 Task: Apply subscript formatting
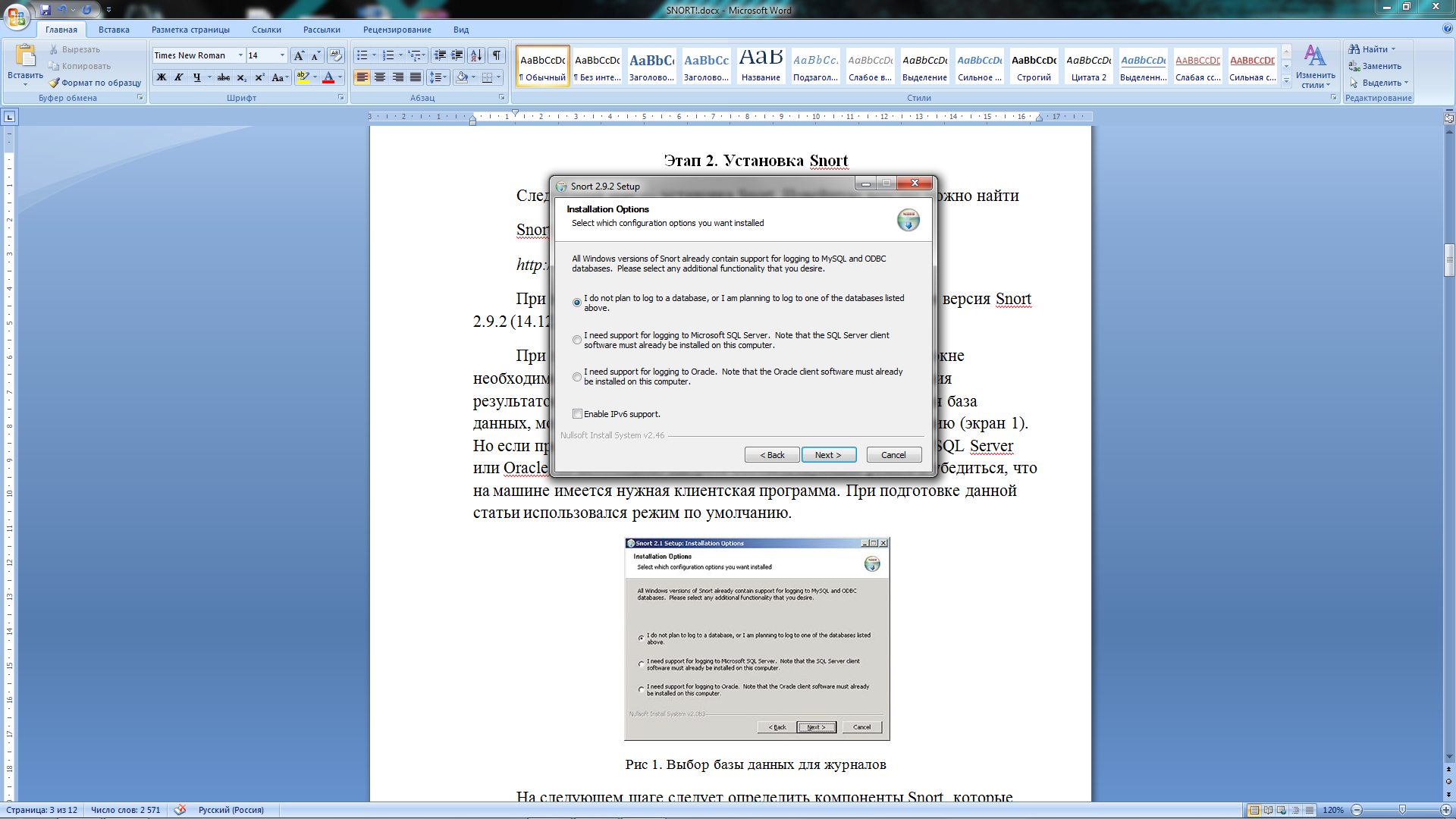tap(242, 77)
